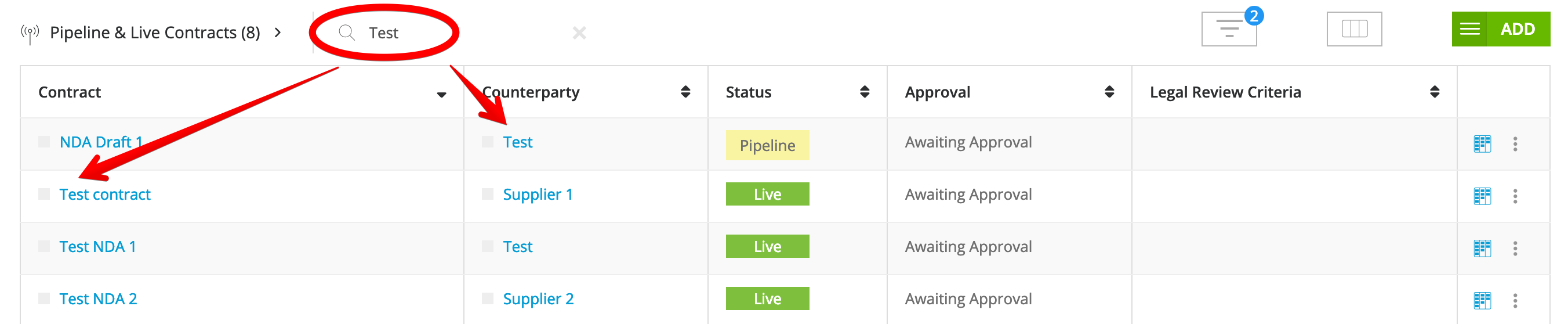
Task: Open the column layout chooser icon
Action: click(1355, 28)
